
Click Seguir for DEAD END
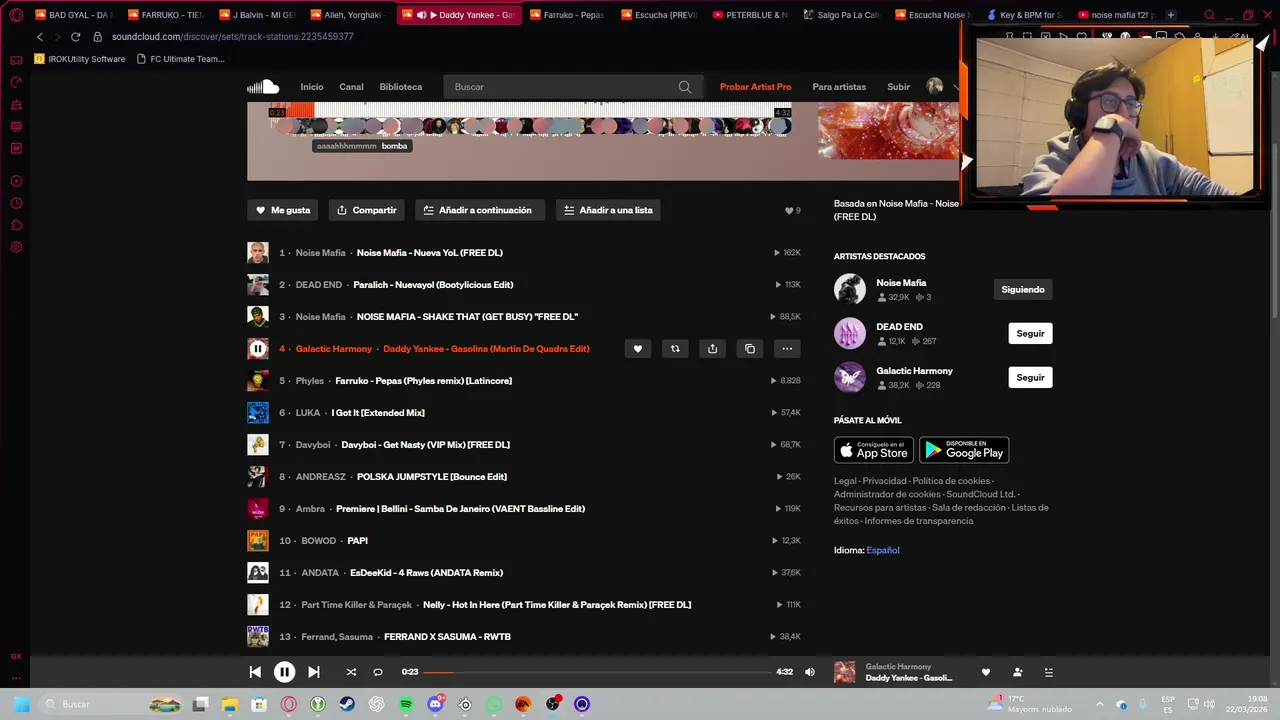click(1030, 334)
